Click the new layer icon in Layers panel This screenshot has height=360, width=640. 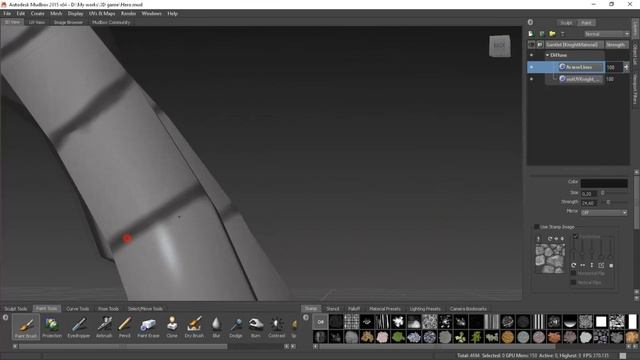pos(531,34)
